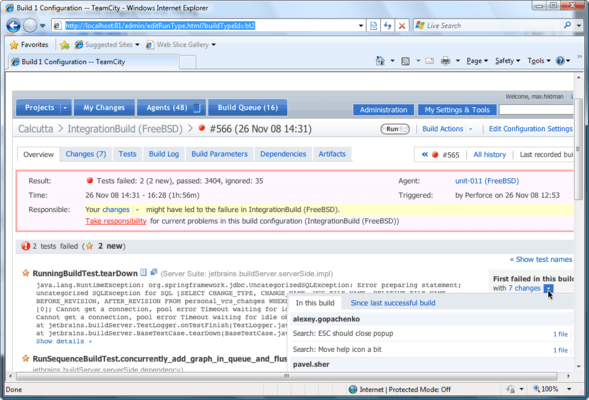Open the Tools menu
This screenshot has height=400, width=589.
point(538,61)
